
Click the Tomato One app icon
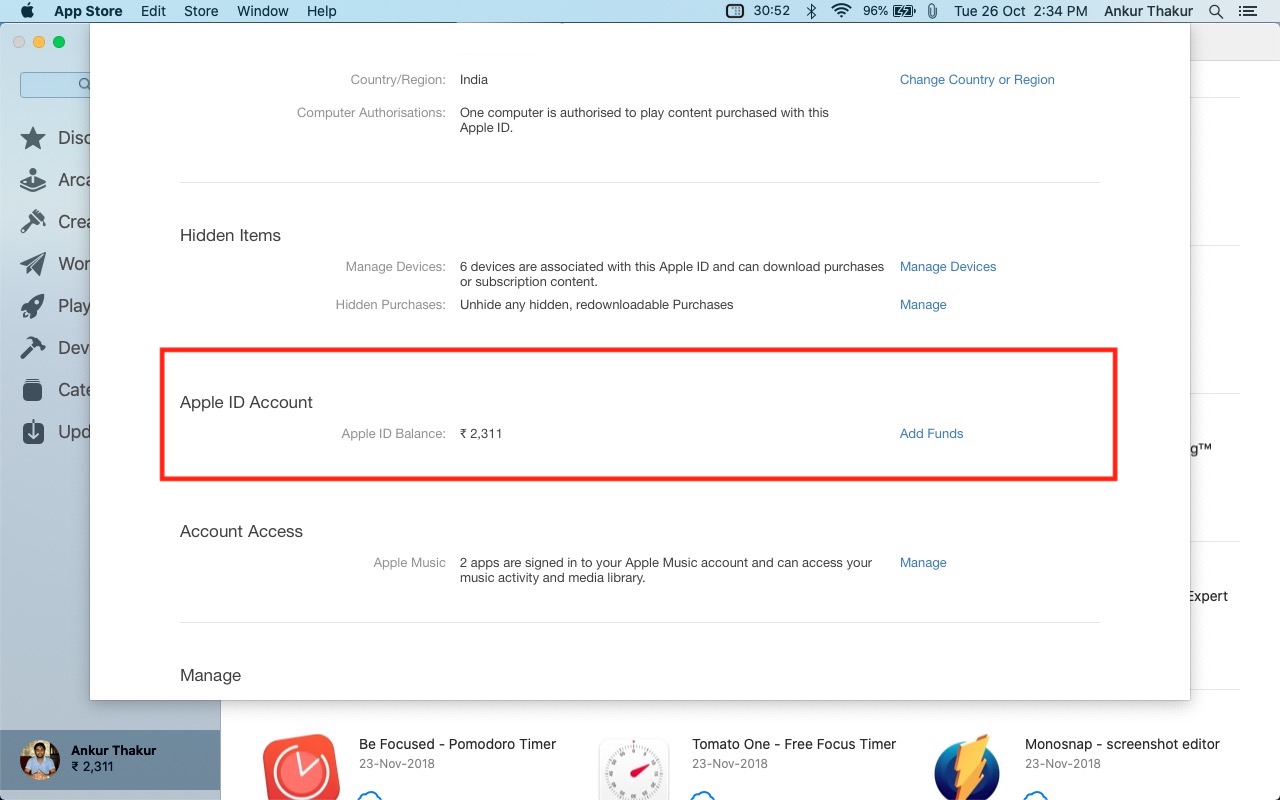(634, 769)
